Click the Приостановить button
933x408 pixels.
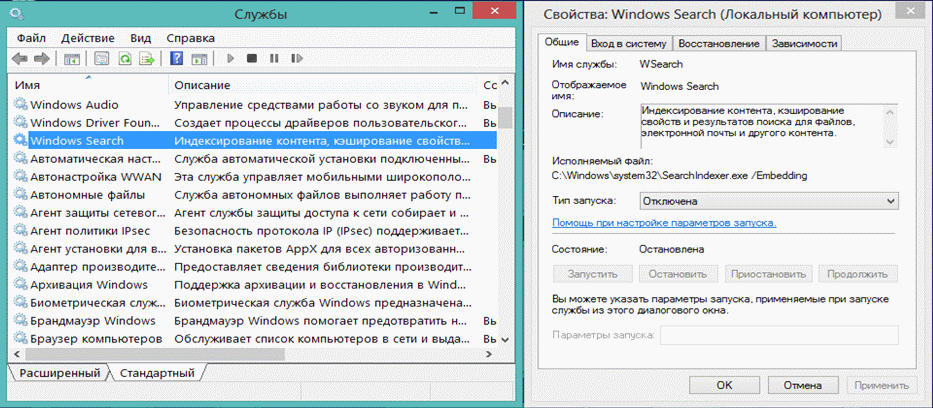[768, 274]
